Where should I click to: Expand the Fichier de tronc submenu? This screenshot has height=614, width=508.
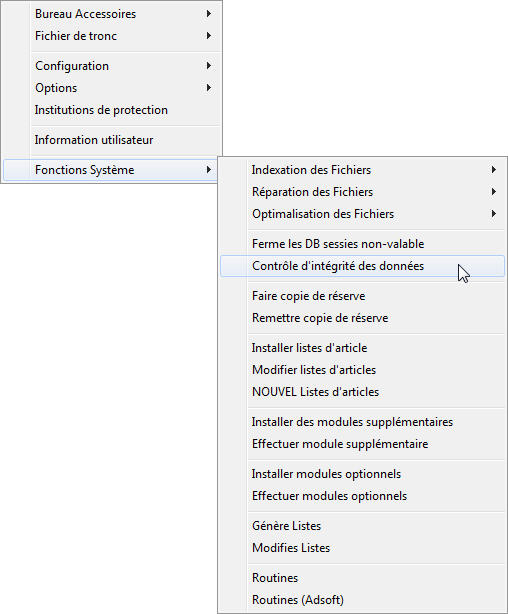coord(112,36)
